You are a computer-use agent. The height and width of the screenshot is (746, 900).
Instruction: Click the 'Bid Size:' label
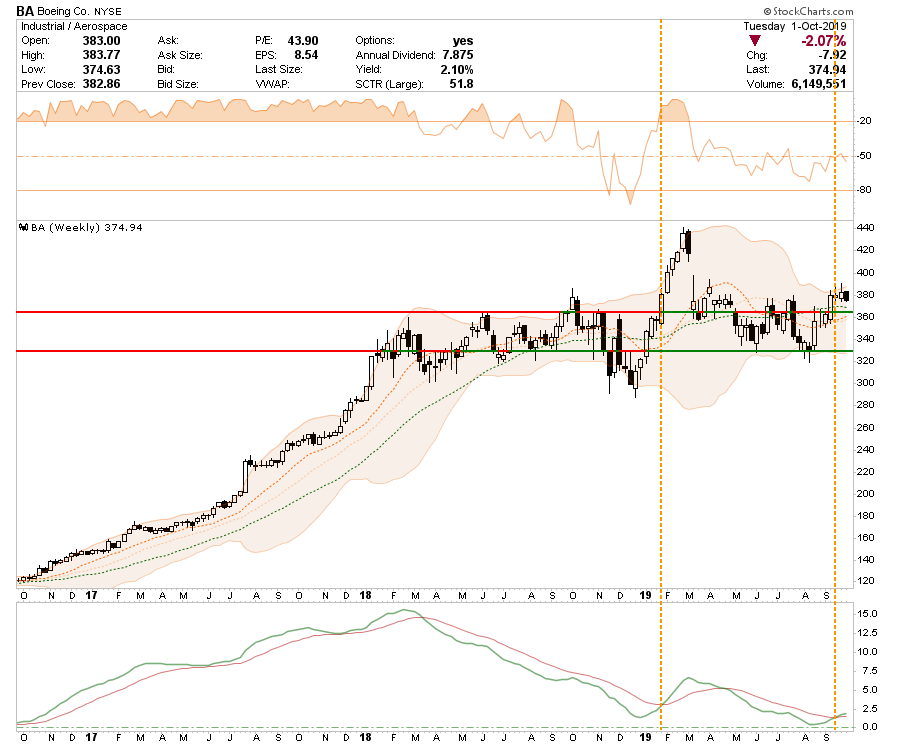click(178, 84)
